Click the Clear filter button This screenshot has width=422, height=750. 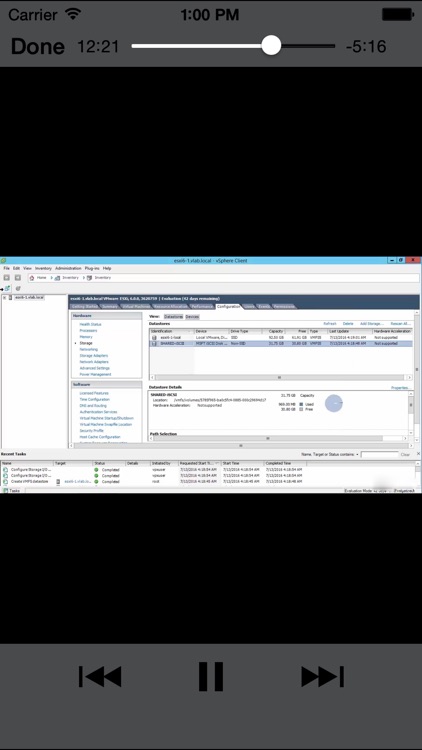pos(405,454)
